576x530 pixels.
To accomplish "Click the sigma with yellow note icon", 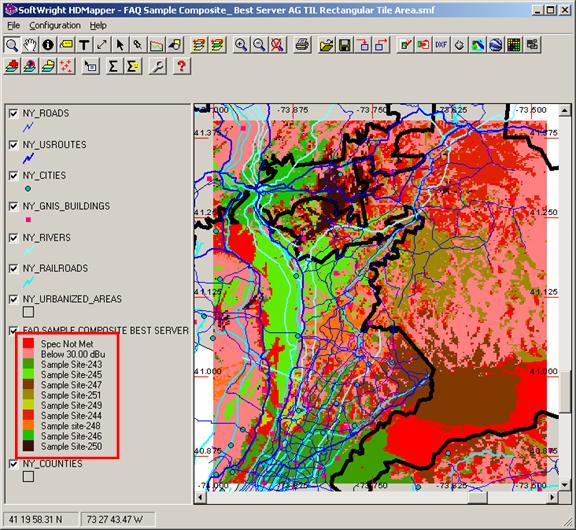I will click(133, 66).
